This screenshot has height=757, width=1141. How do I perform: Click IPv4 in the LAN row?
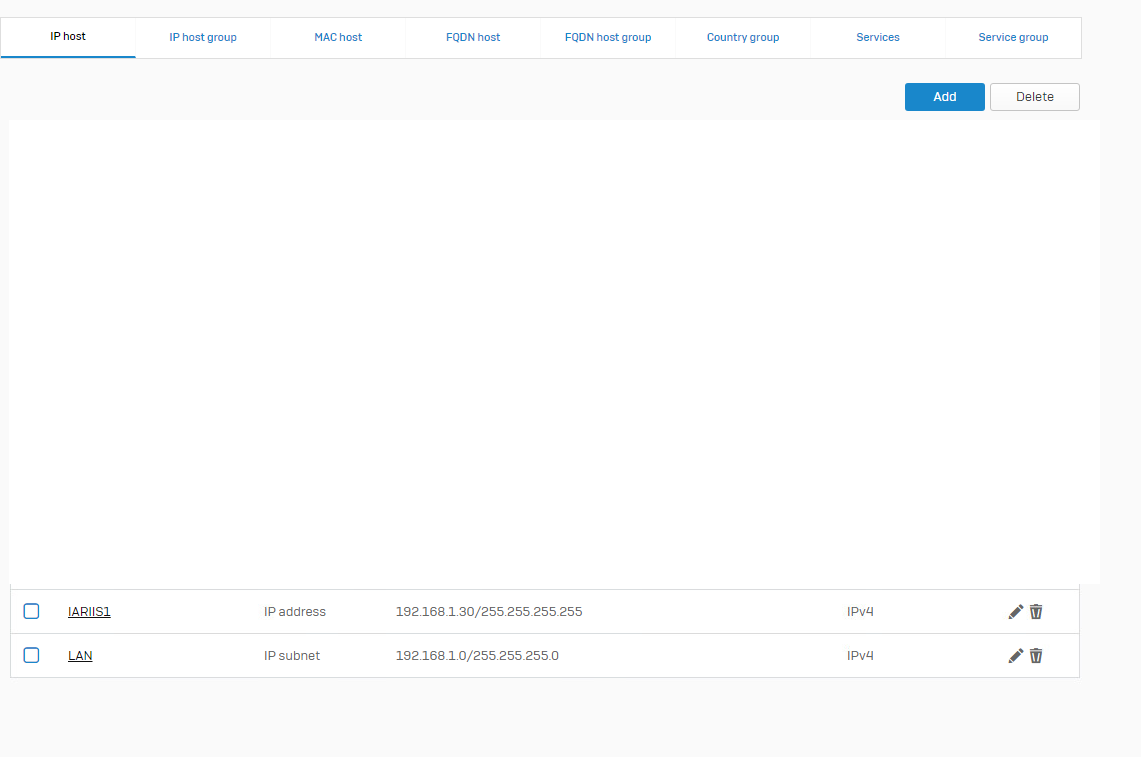click(x=860, y=656)
